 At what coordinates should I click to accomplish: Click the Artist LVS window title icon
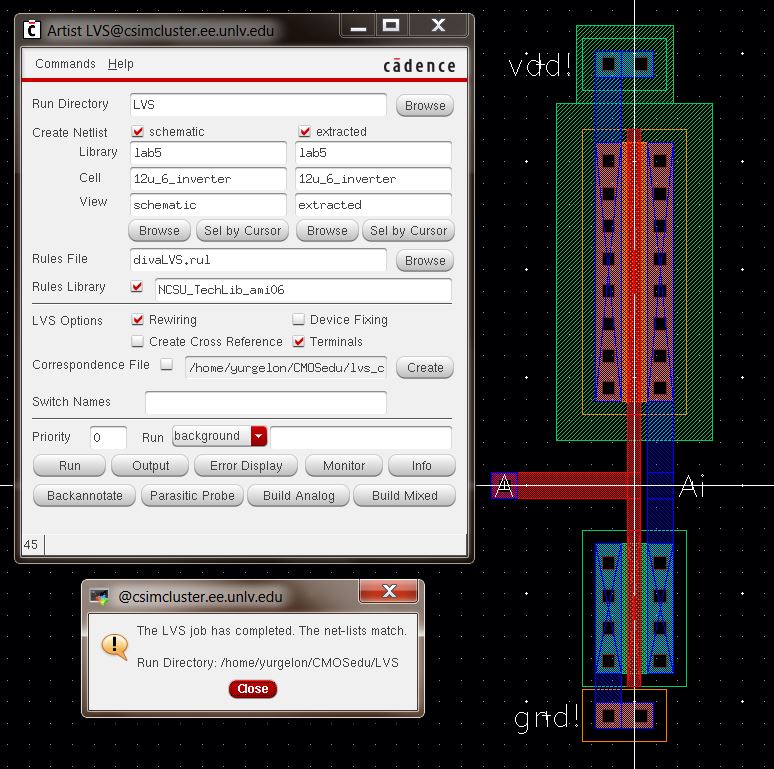(32, 30)
